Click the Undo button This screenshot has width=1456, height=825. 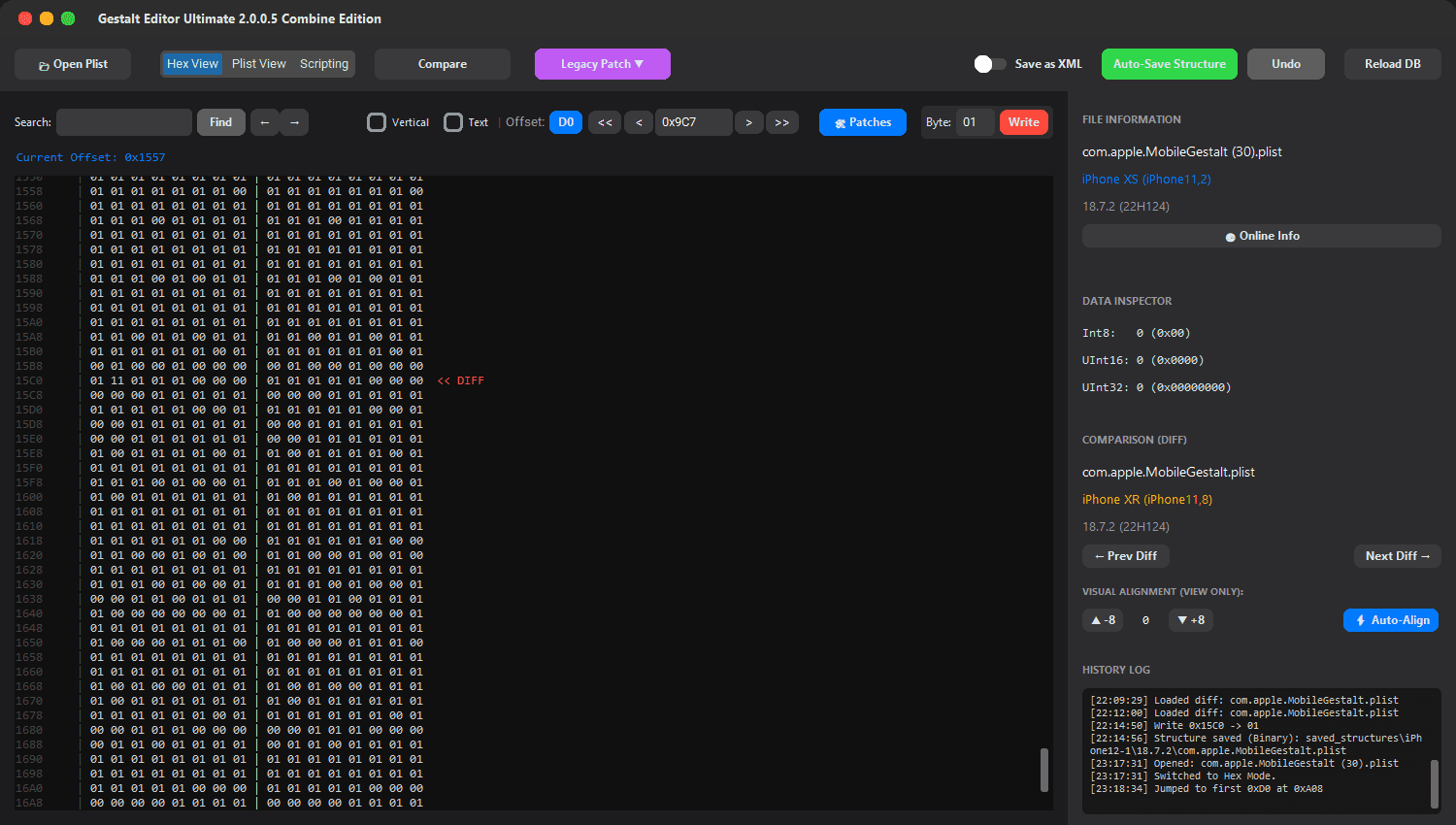1286,64
